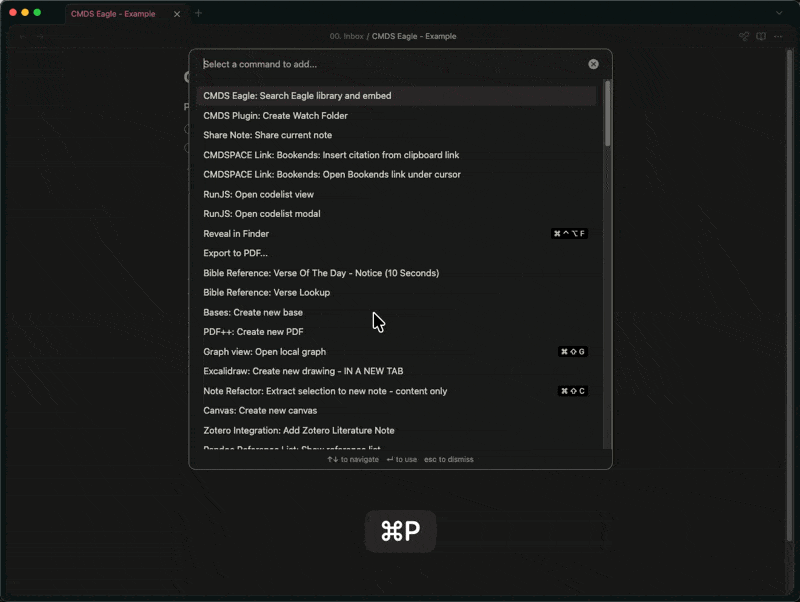The image size is (800, 602).
Task: Select RunJS: Open codelist view
Action: [x=396, y=194]
